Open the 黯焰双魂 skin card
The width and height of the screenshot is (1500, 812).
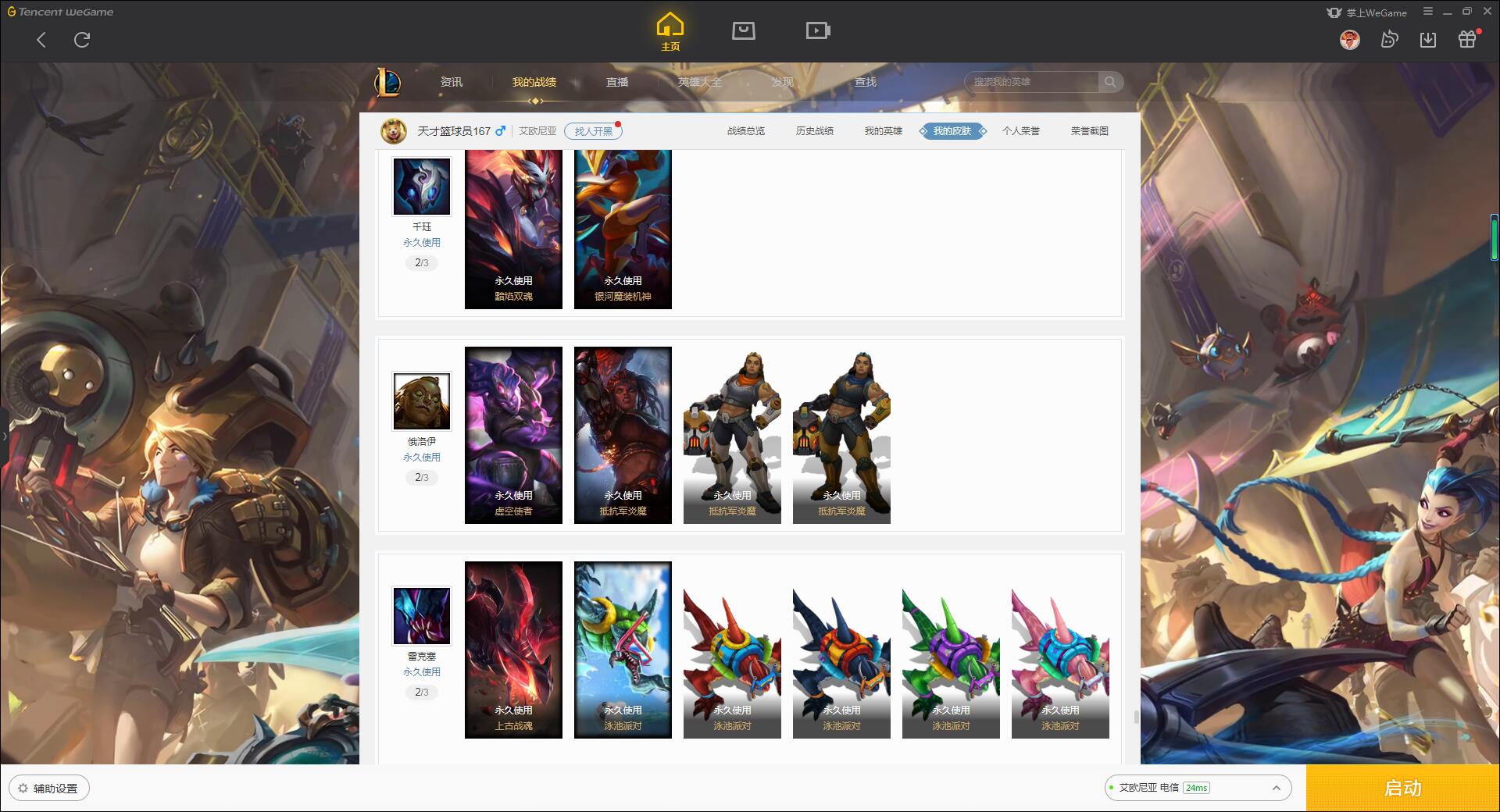(x=513, y=230)
